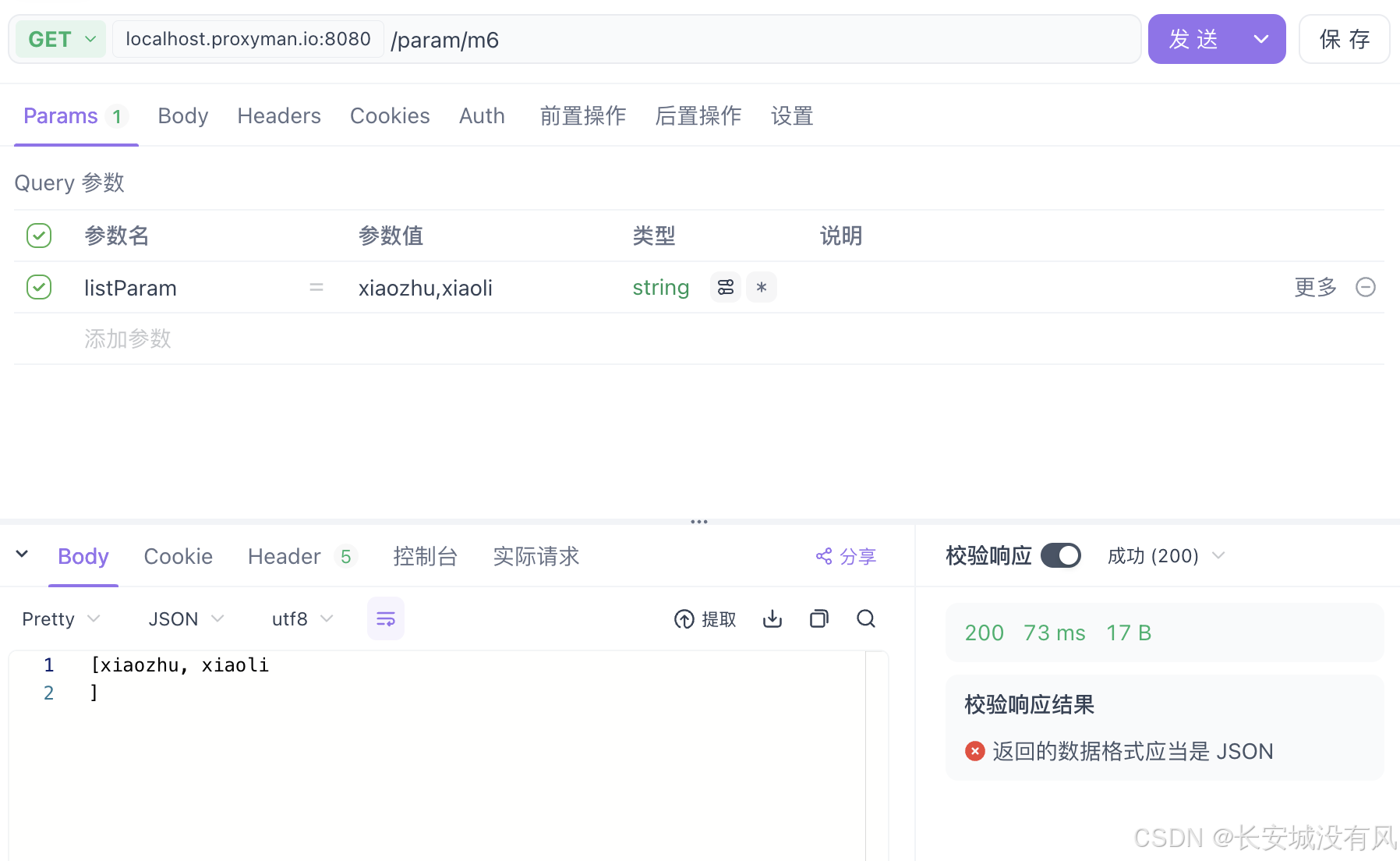
Task: Download the response body
Action: point(772,619)
